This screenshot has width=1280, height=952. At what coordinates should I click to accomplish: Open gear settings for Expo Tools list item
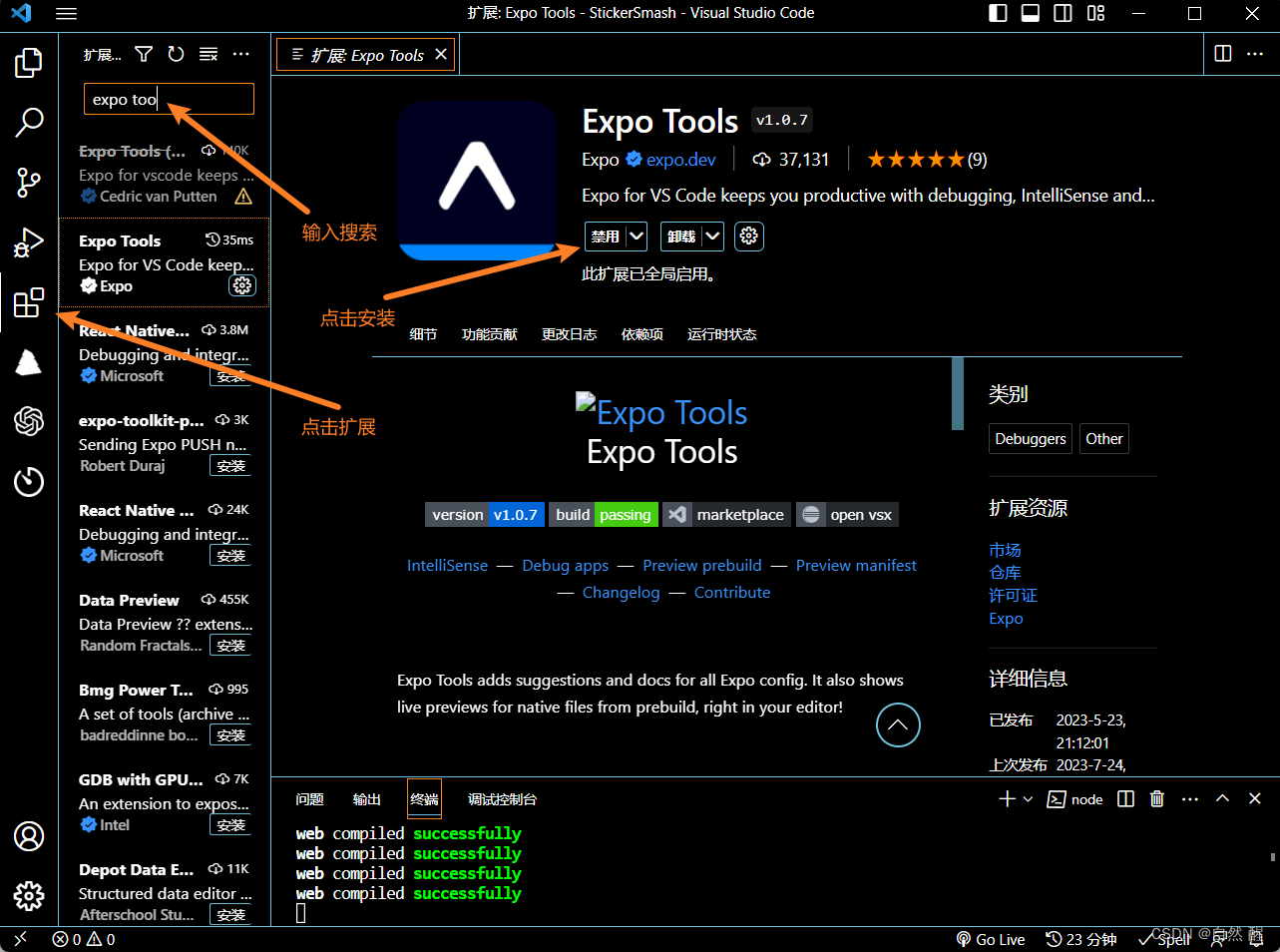[242, 286]
